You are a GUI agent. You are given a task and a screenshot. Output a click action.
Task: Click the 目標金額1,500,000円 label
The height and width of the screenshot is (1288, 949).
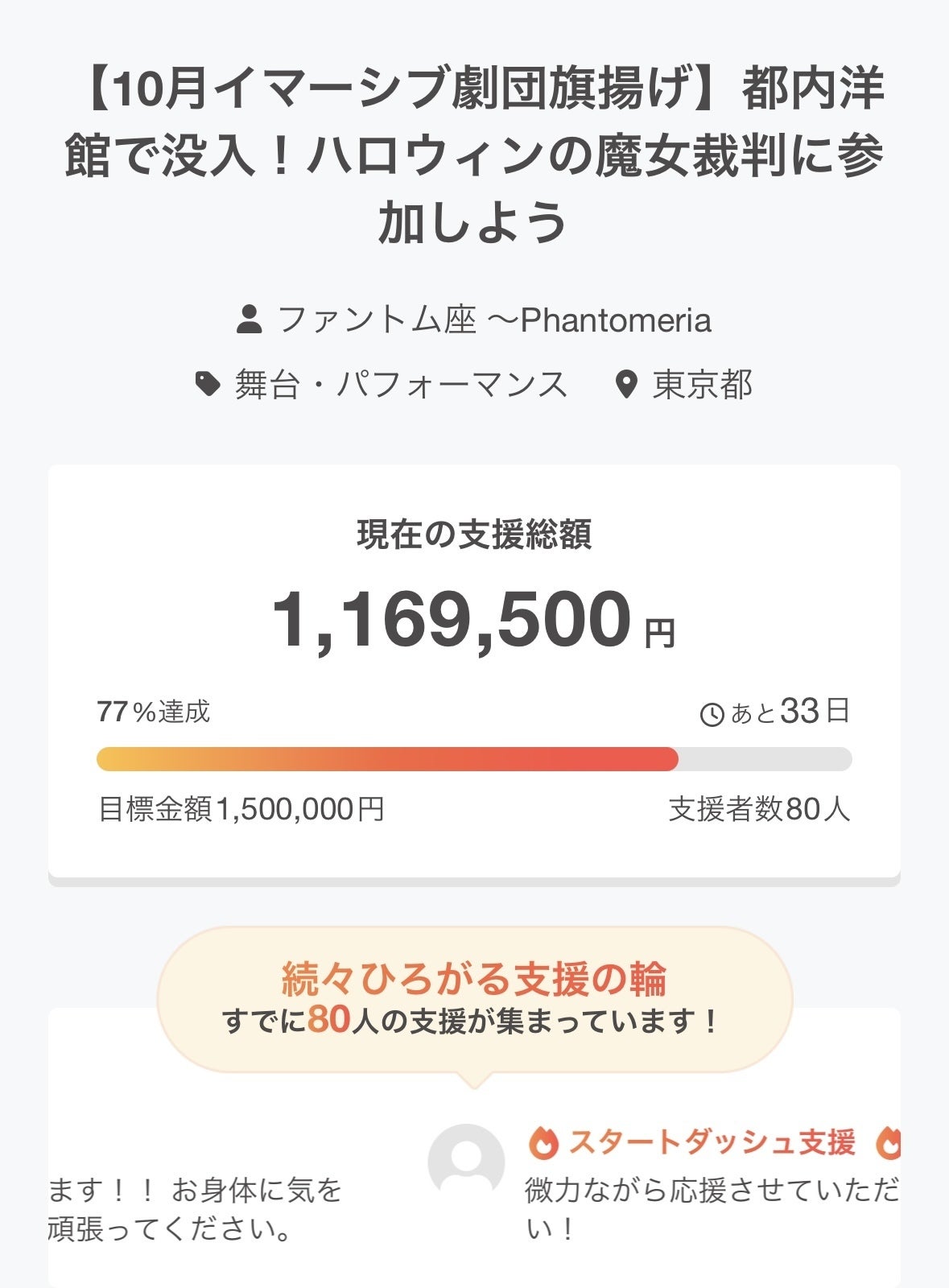(241, 809)
